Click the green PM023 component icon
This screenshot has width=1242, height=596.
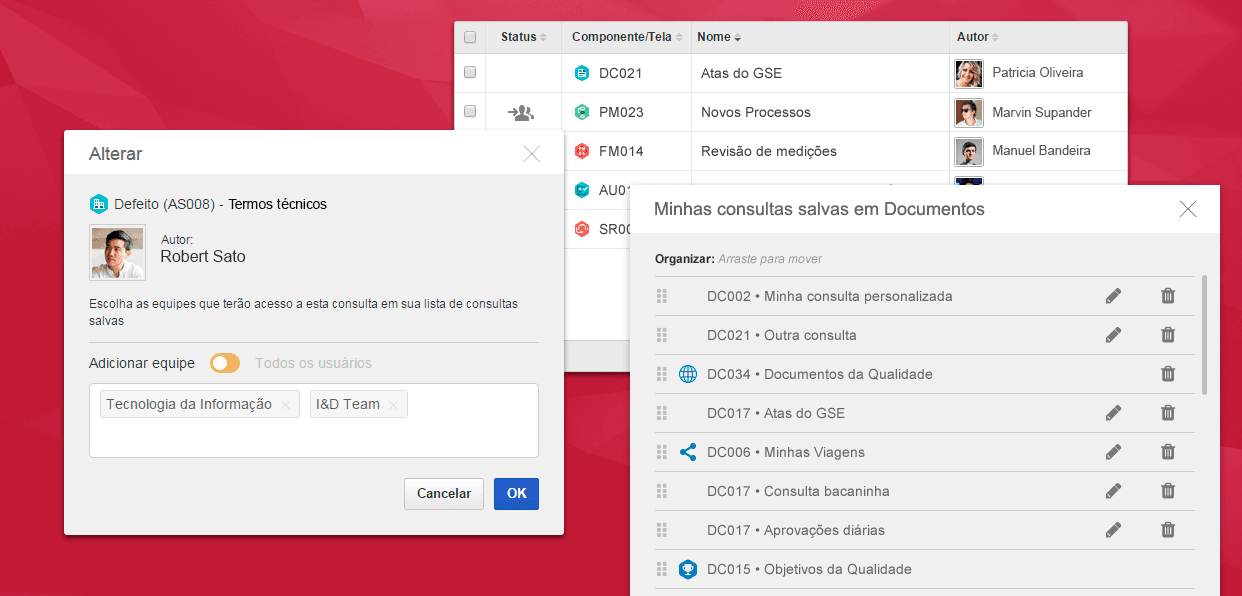[582, 112]
